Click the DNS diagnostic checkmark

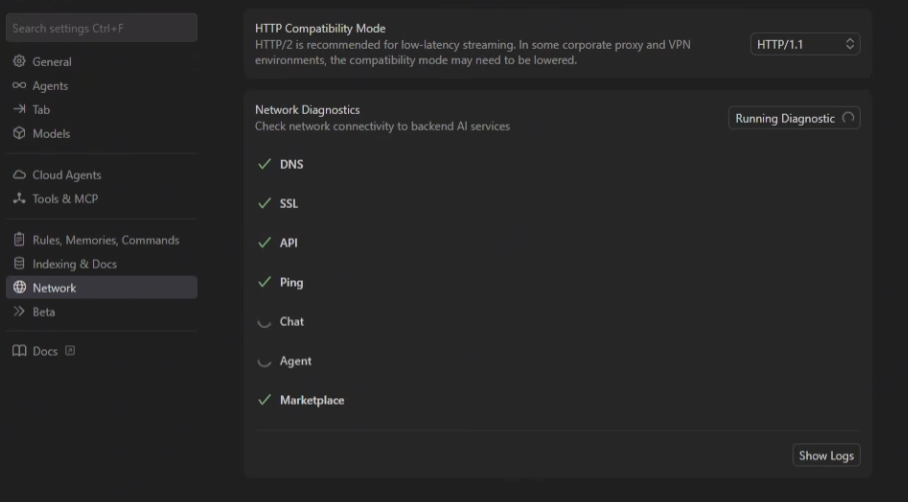point(265,164)
